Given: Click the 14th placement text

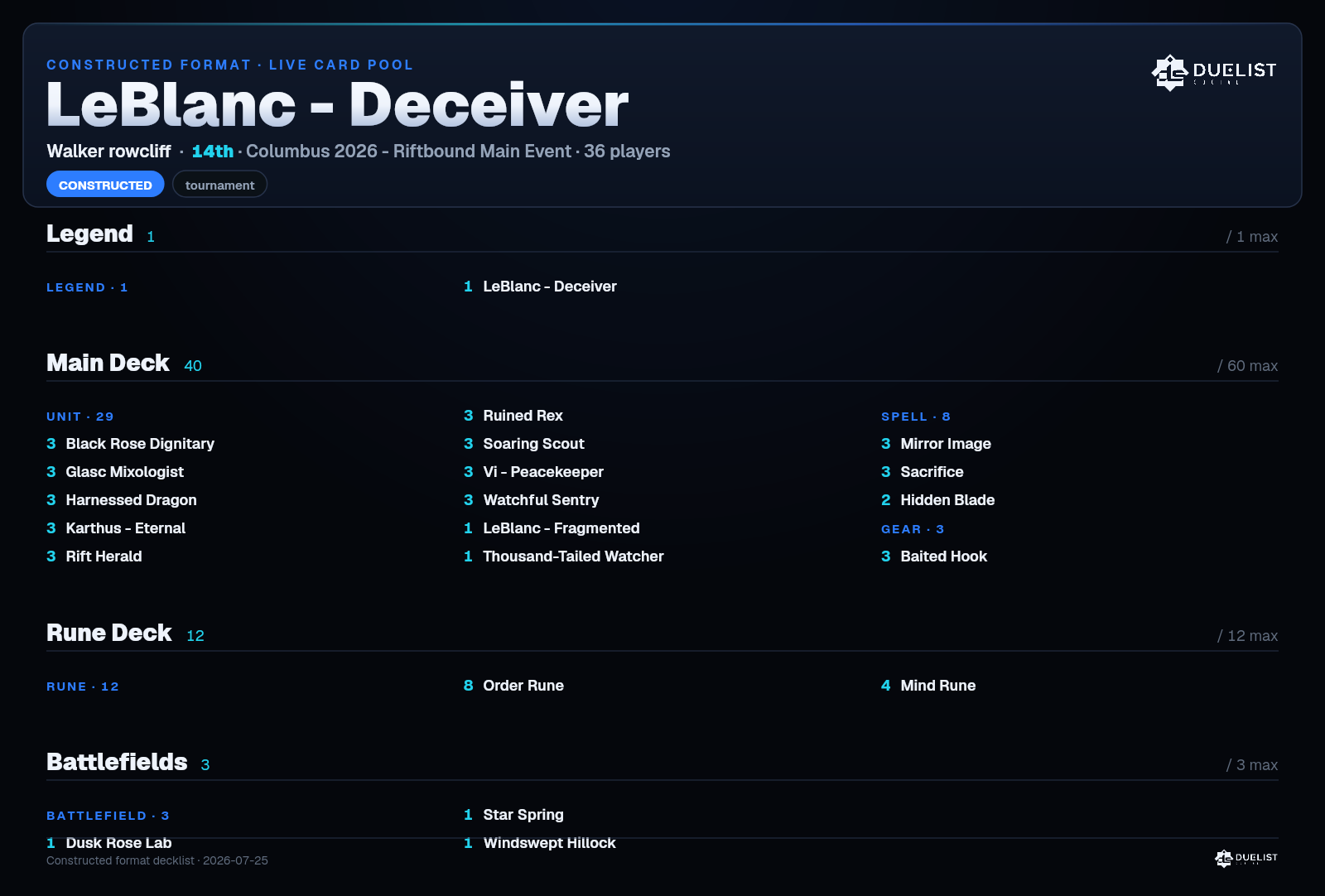Looking at the screenshot, I should (x=213, y=152).
